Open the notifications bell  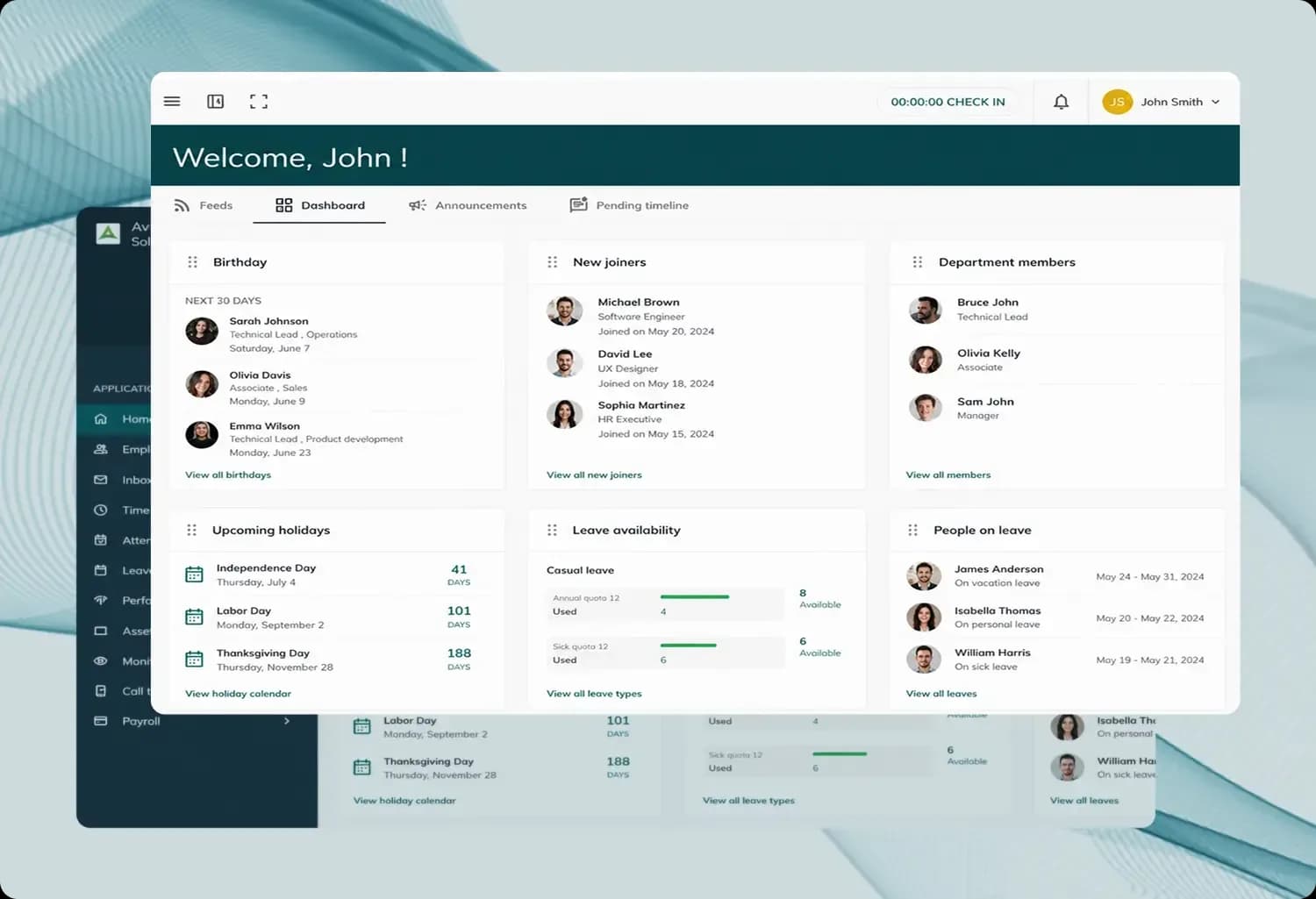[1061, 102]
